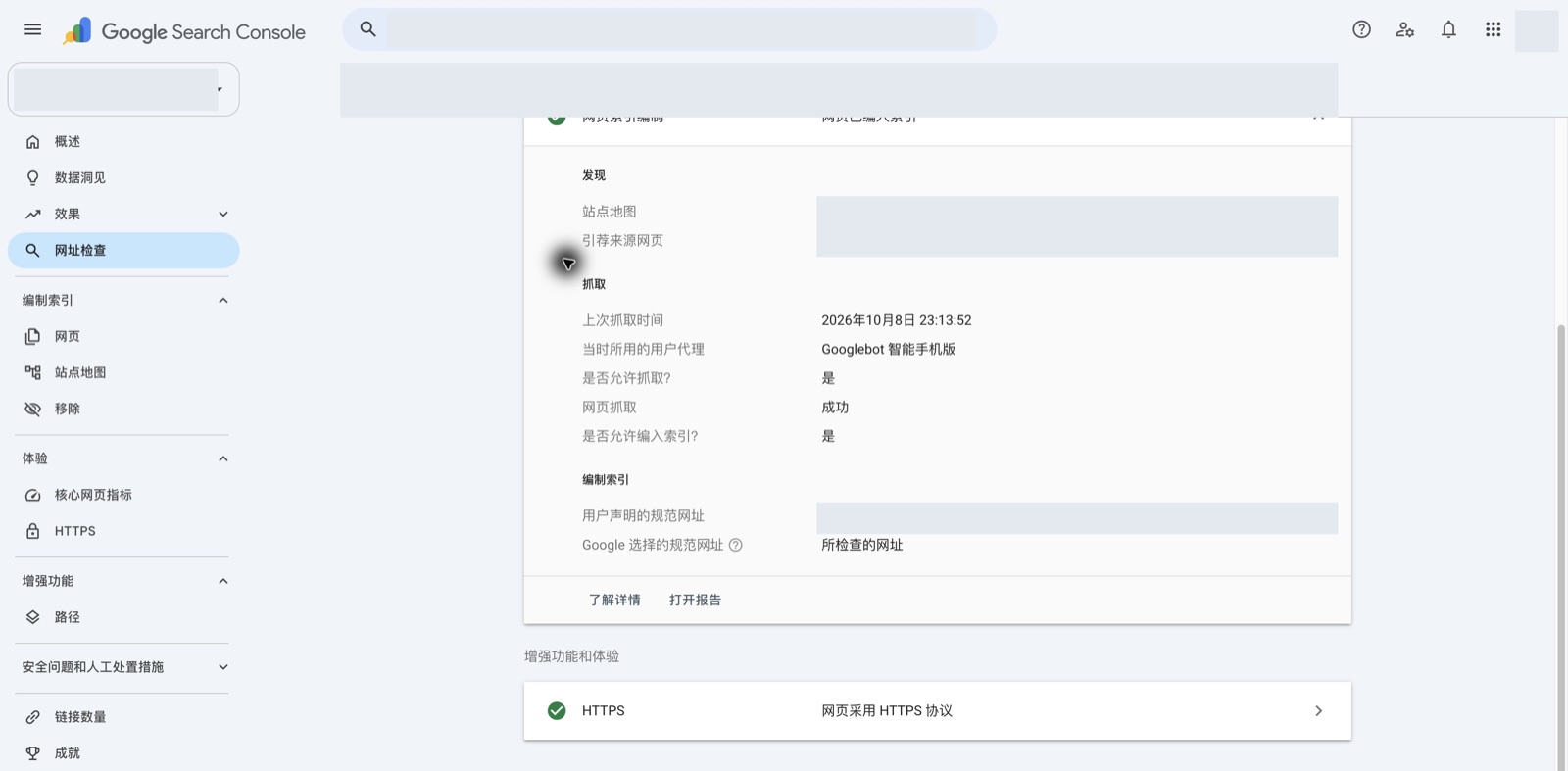Expand 安全问题和人工处置措施 section

tap(223, 667)
